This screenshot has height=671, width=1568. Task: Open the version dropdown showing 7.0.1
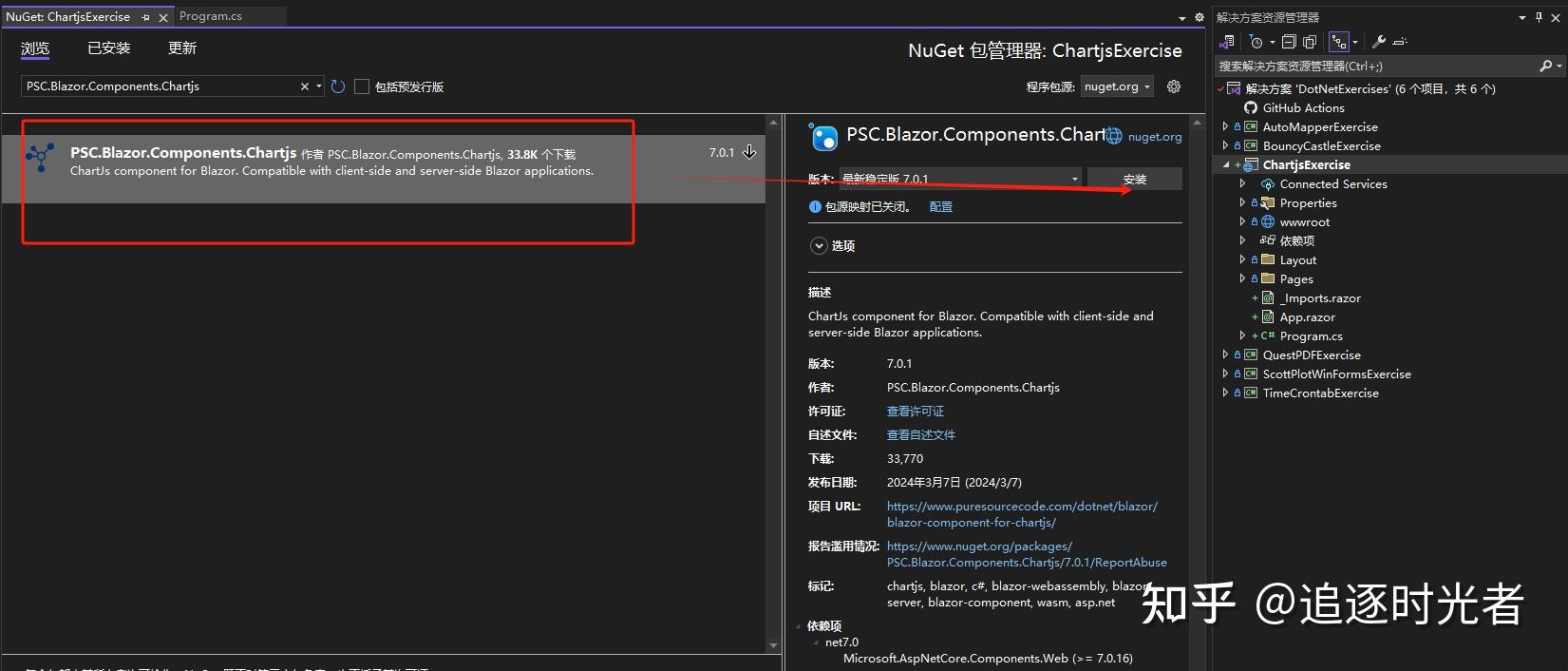960,179
